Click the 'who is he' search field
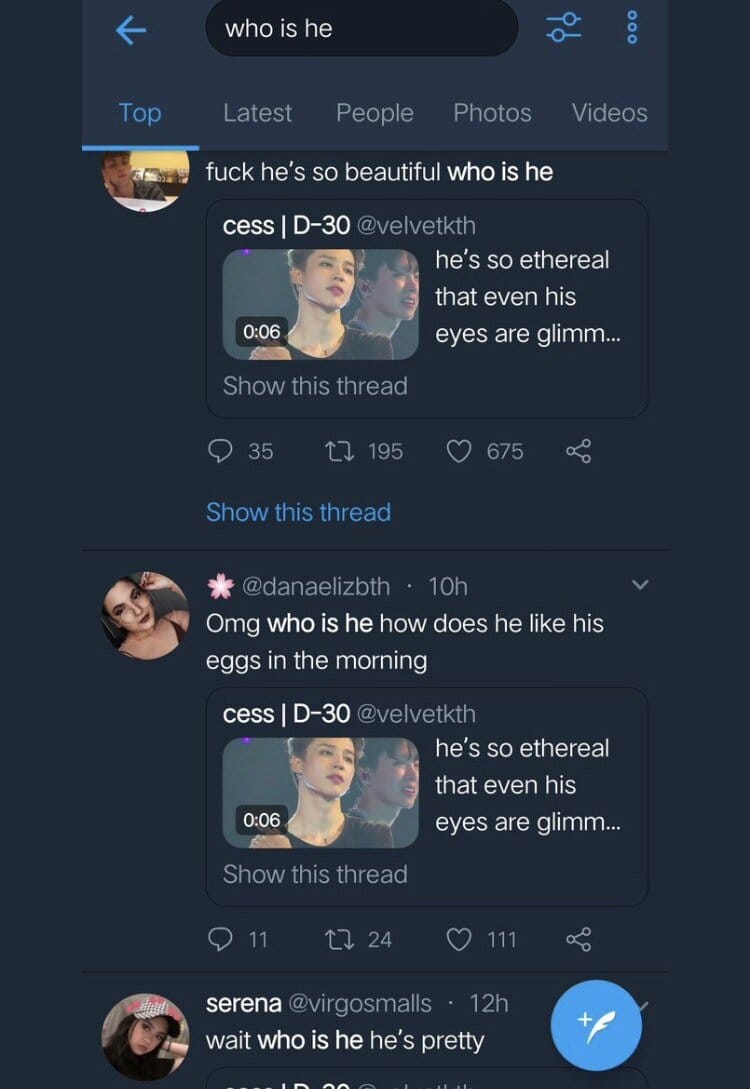 pos(361,28)
